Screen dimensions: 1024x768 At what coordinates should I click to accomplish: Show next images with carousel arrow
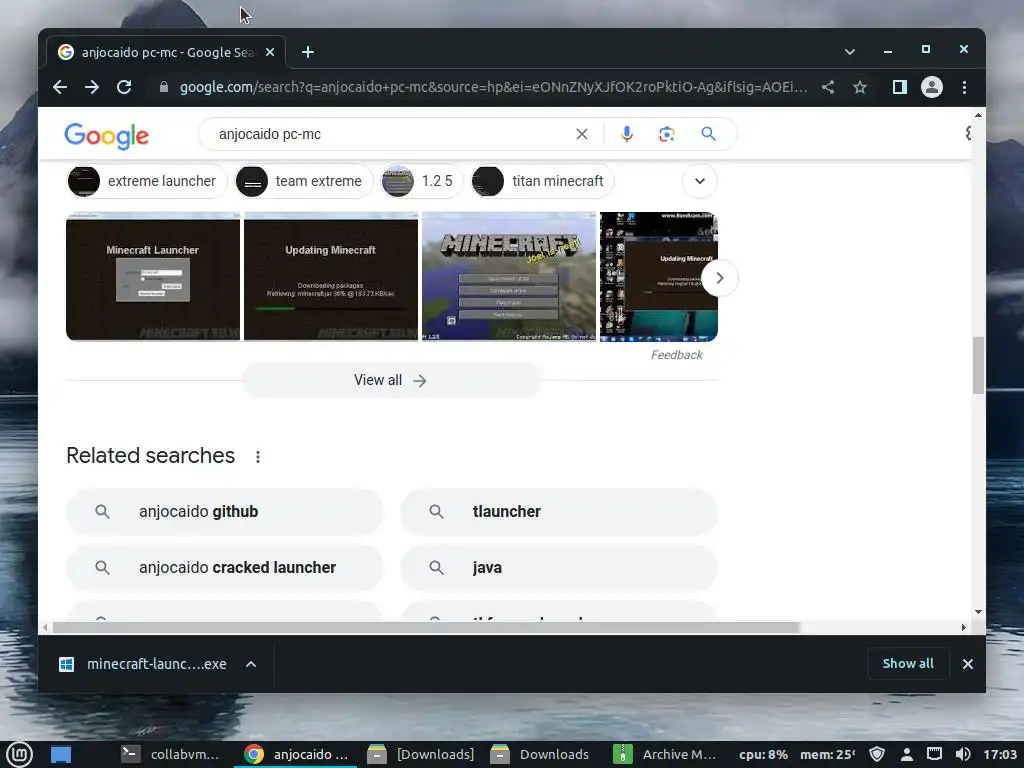pos(720,278)
